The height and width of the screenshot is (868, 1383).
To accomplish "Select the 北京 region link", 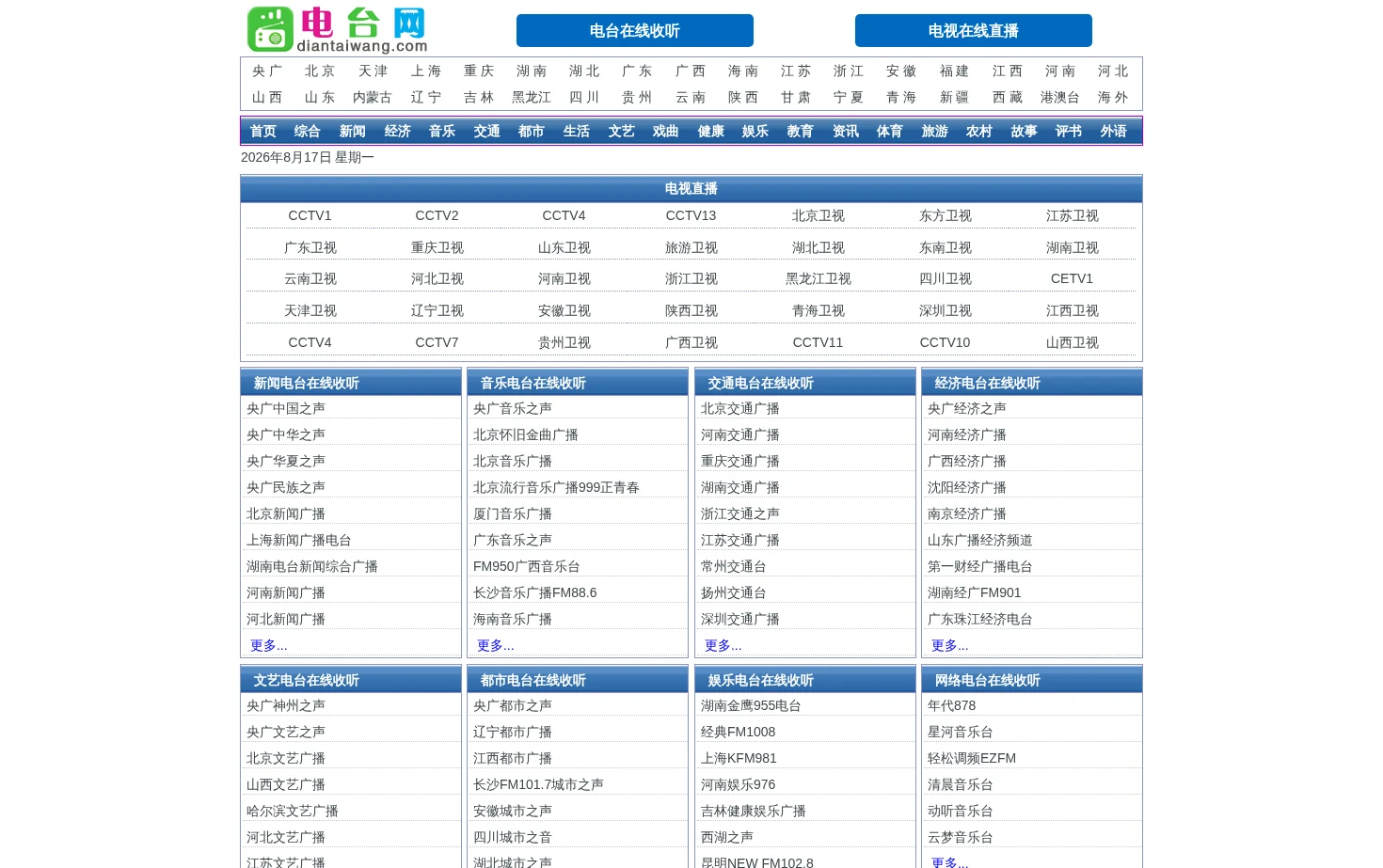I will click(x=320, y=71).
